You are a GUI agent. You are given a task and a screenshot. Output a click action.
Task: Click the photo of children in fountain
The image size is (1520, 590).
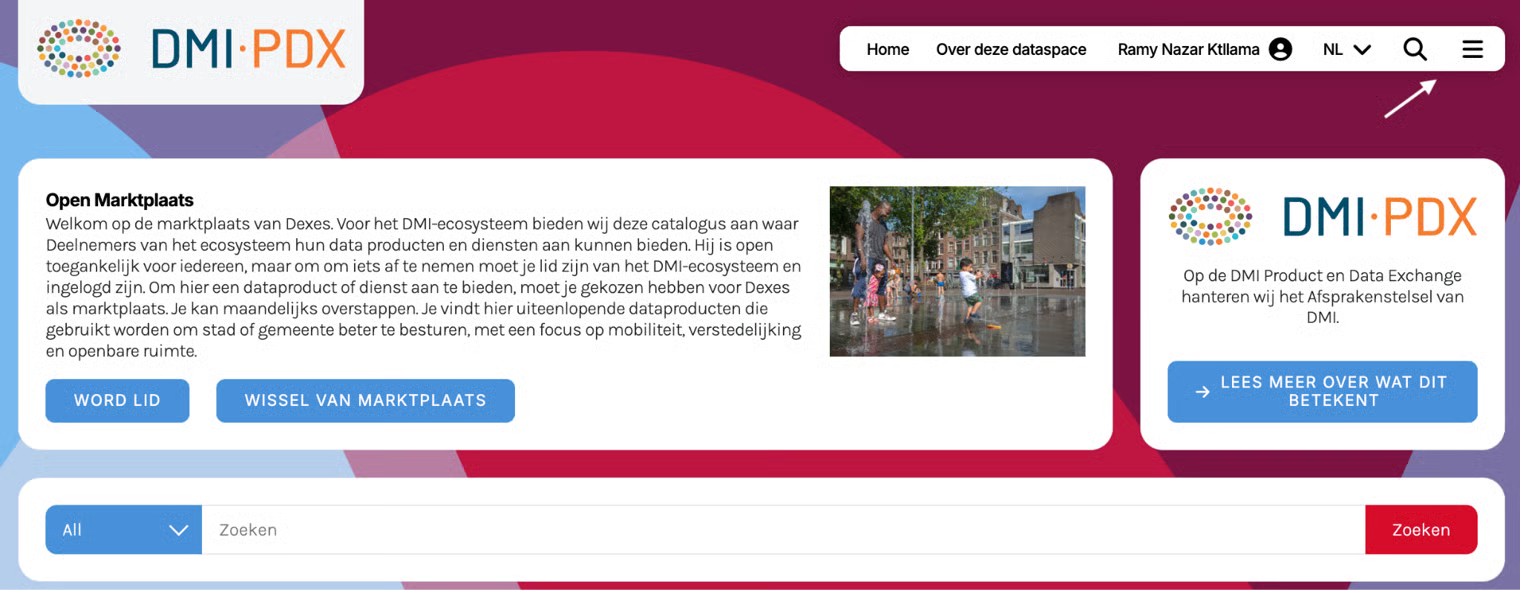coord(957,271)
